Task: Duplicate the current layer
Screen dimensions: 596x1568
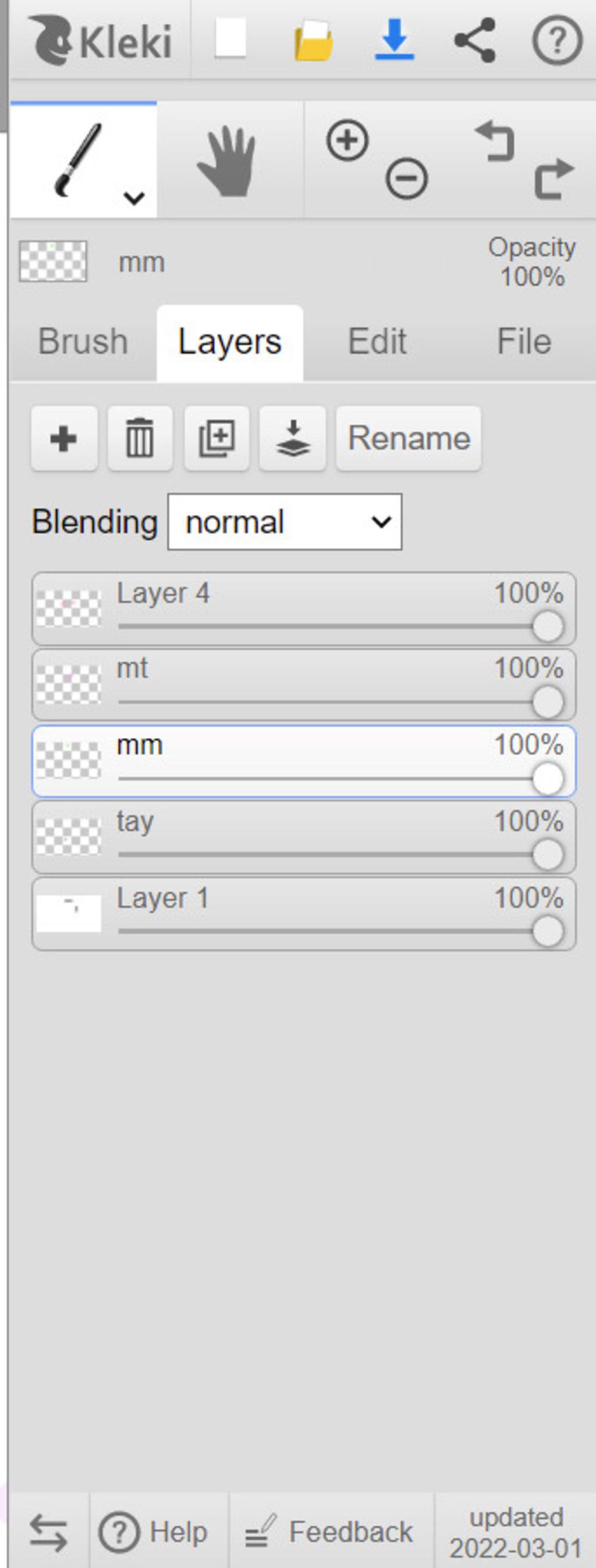Action: (217, 438)
